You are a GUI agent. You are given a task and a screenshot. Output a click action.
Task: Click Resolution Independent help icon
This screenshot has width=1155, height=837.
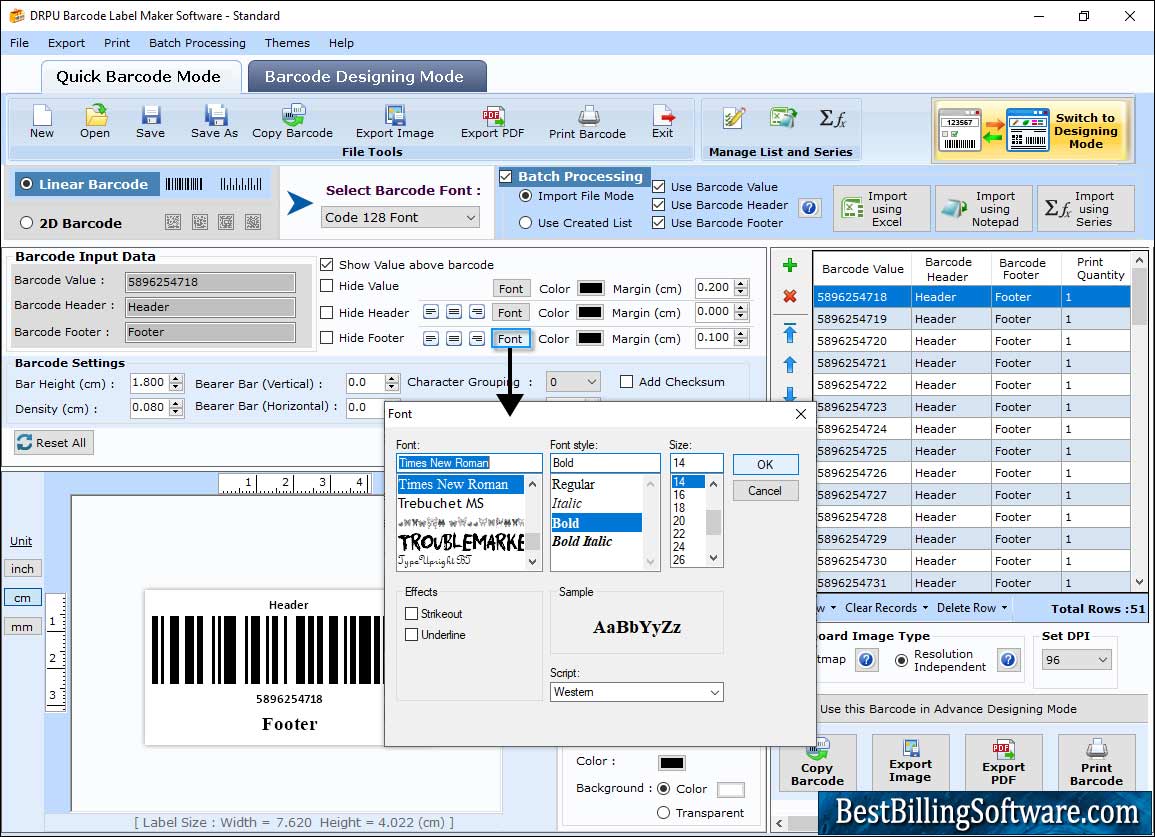pyautogui.click(x=1008, y=659)
